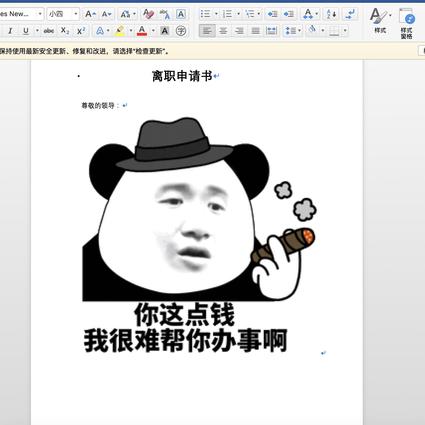
Task: Apply red font color
Action: click(142, 31)
